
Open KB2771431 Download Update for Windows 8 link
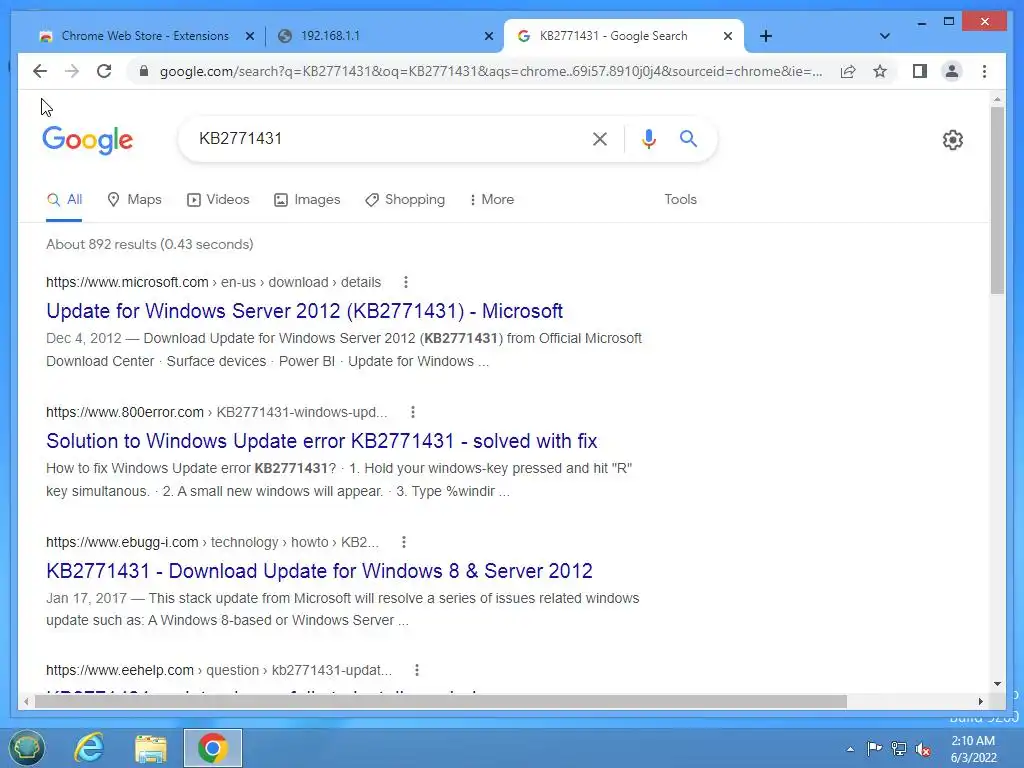319,571
